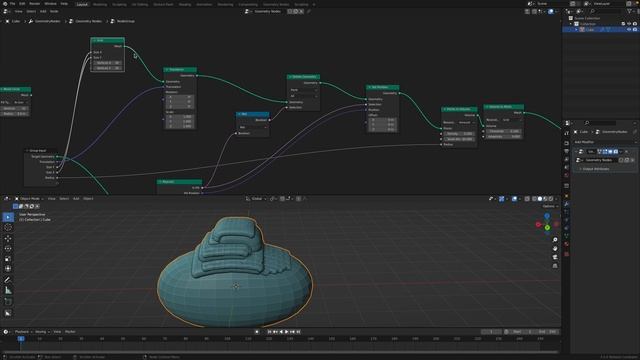
Task: Click the current frame marker in the timeline
Action: (x=21, y=339)
